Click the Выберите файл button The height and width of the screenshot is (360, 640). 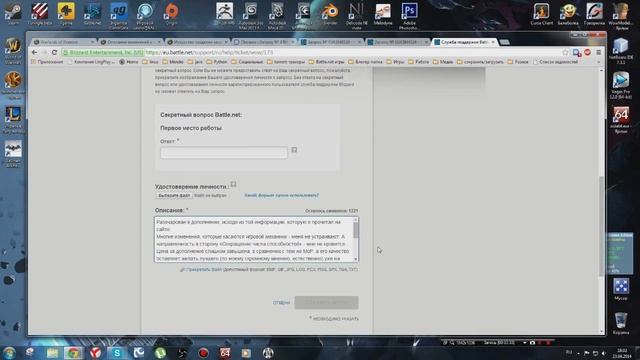[174, 196]
